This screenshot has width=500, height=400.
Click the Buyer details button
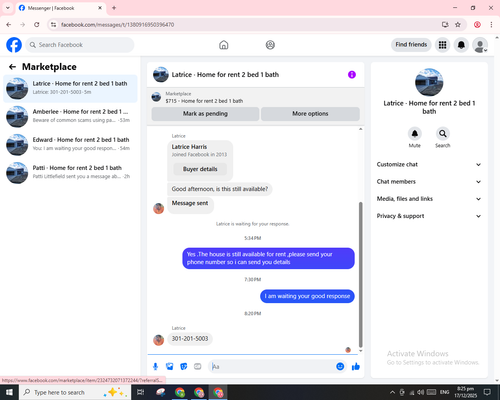[x=200, y=169]
